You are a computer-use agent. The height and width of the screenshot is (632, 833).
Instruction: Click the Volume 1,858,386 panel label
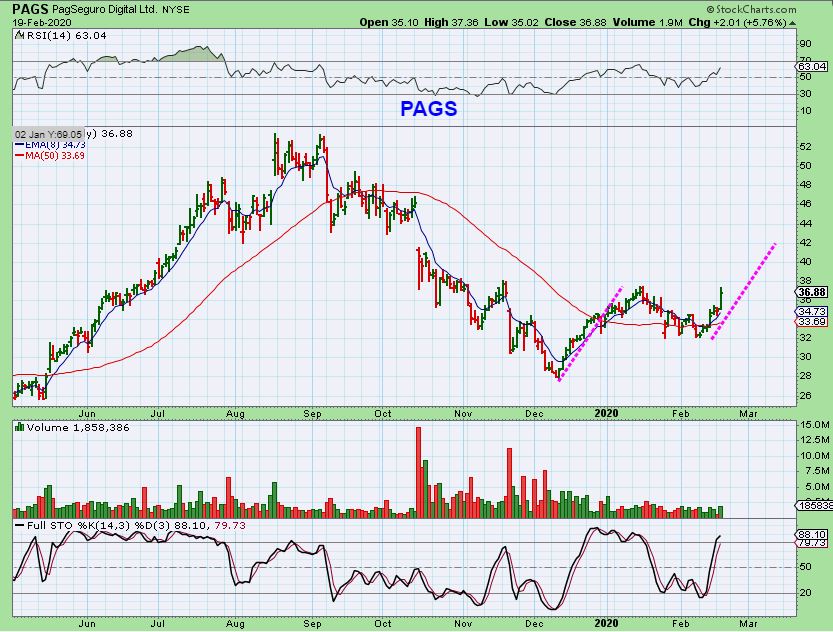78,428
